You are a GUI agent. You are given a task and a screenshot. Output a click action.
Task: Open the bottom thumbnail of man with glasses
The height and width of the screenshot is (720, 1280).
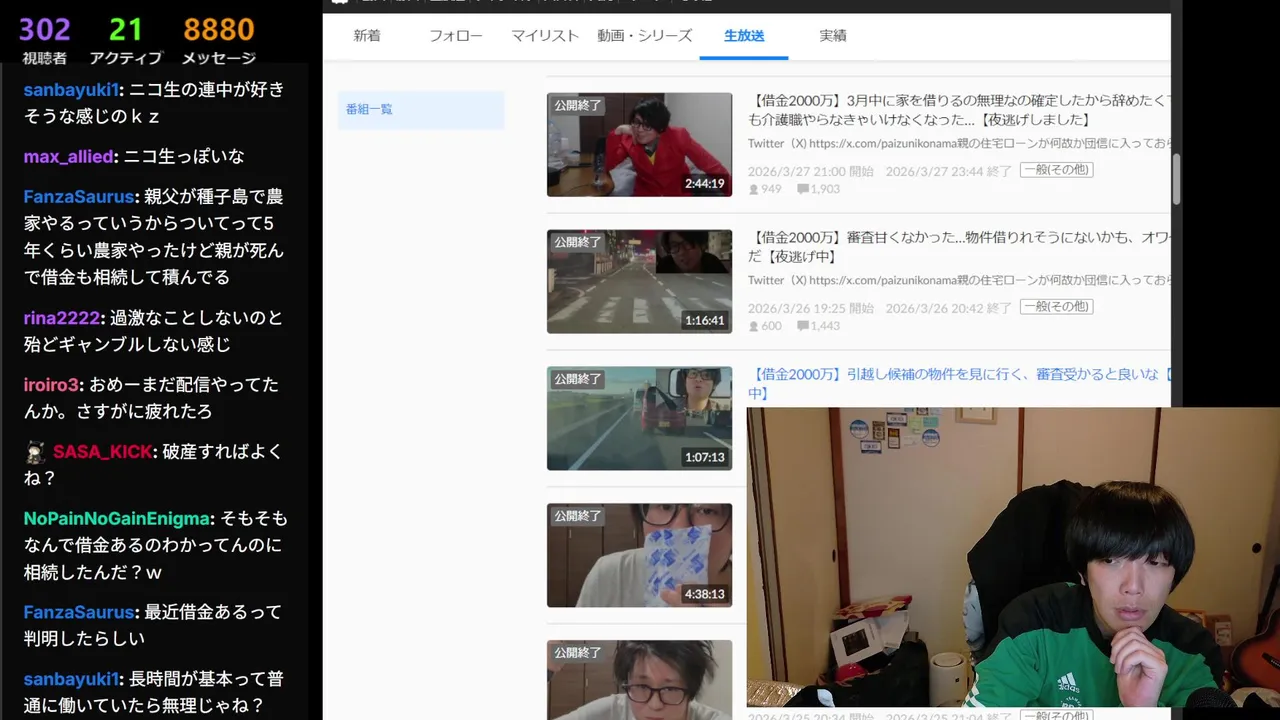tap(639, 680)
